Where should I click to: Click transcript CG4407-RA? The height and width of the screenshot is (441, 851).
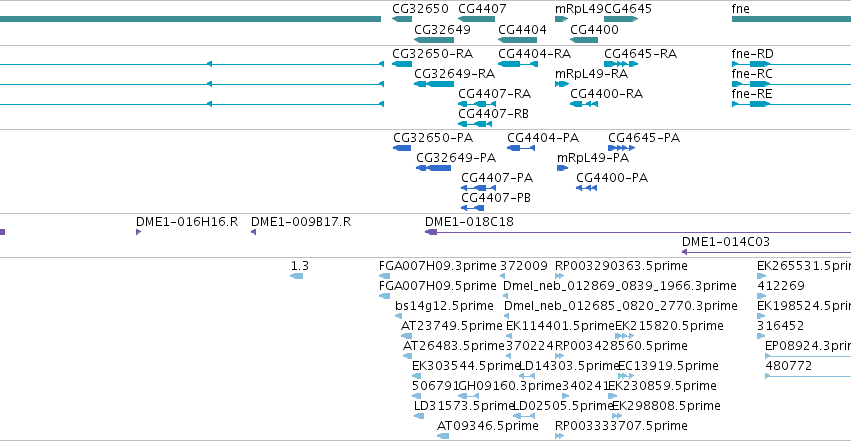click(x=477, y=104)
